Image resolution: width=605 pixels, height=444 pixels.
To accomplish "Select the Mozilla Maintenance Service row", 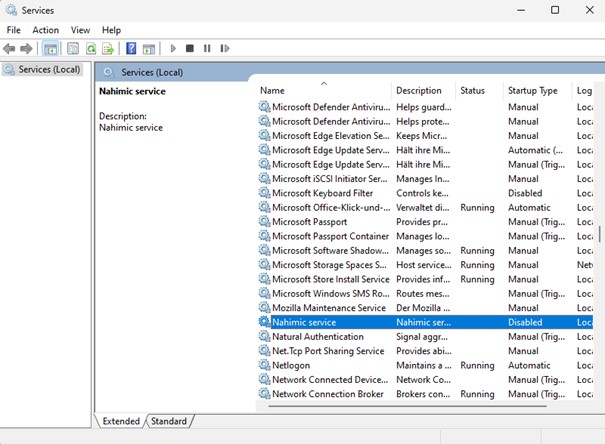I will 328,308.
